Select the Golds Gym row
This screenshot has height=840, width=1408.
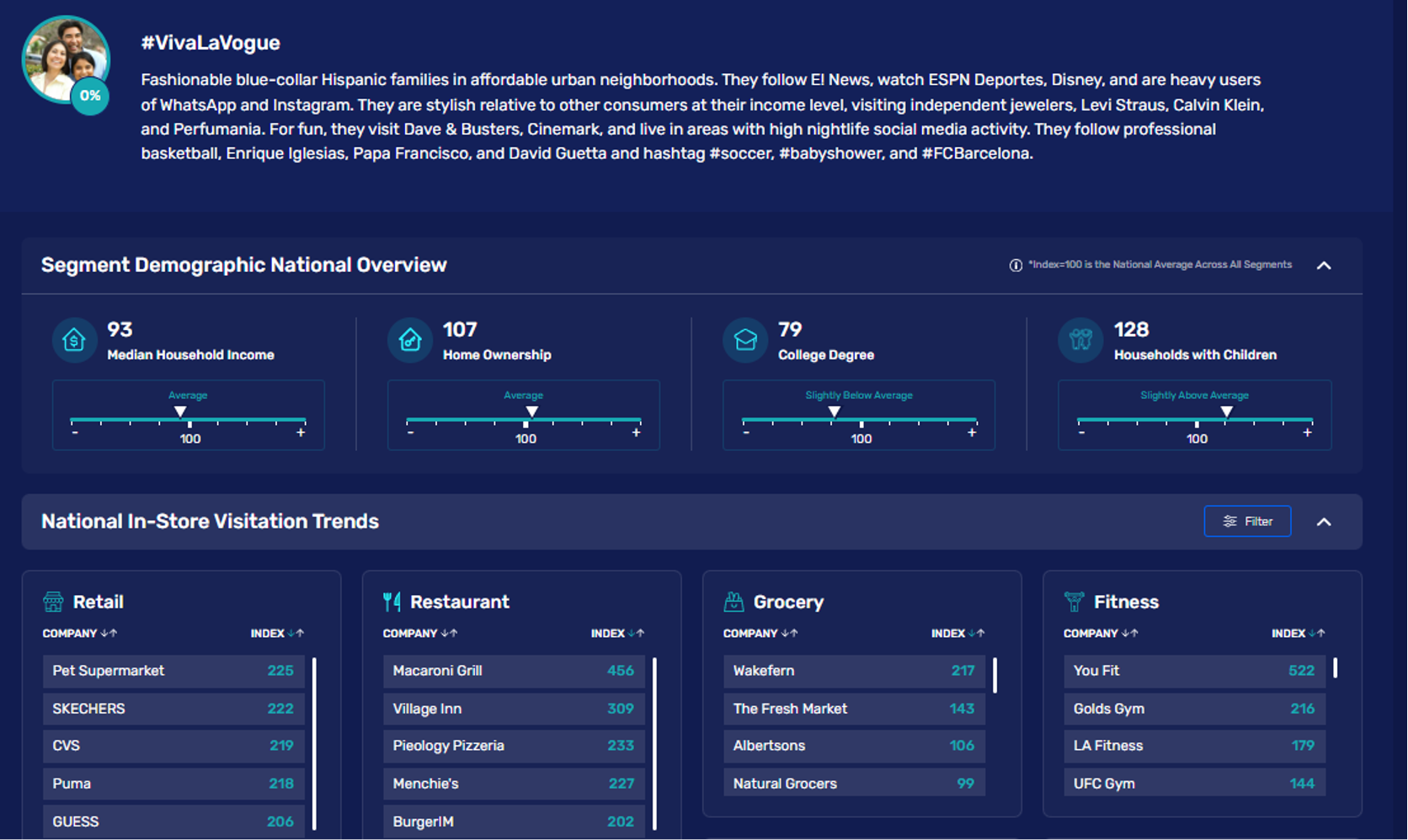coord(1194,709)
